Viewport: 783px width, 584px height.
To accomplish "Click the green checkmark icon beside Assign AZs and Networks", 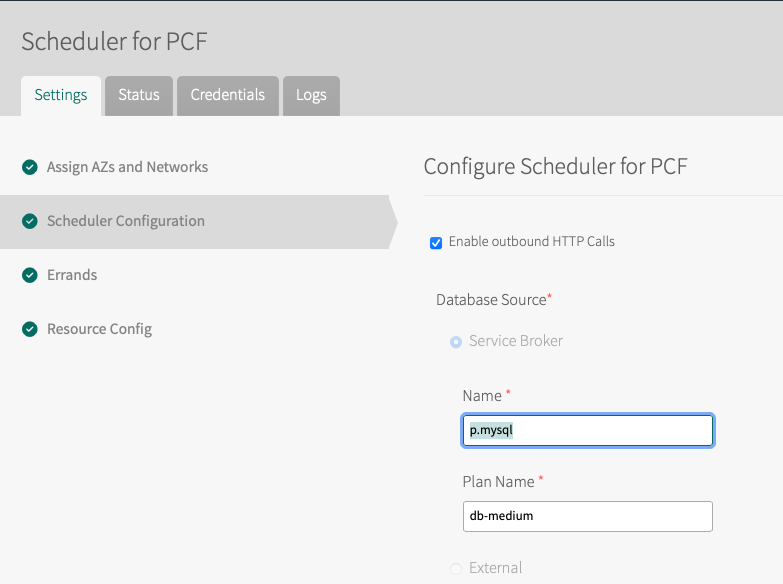I will coord(30,167).
